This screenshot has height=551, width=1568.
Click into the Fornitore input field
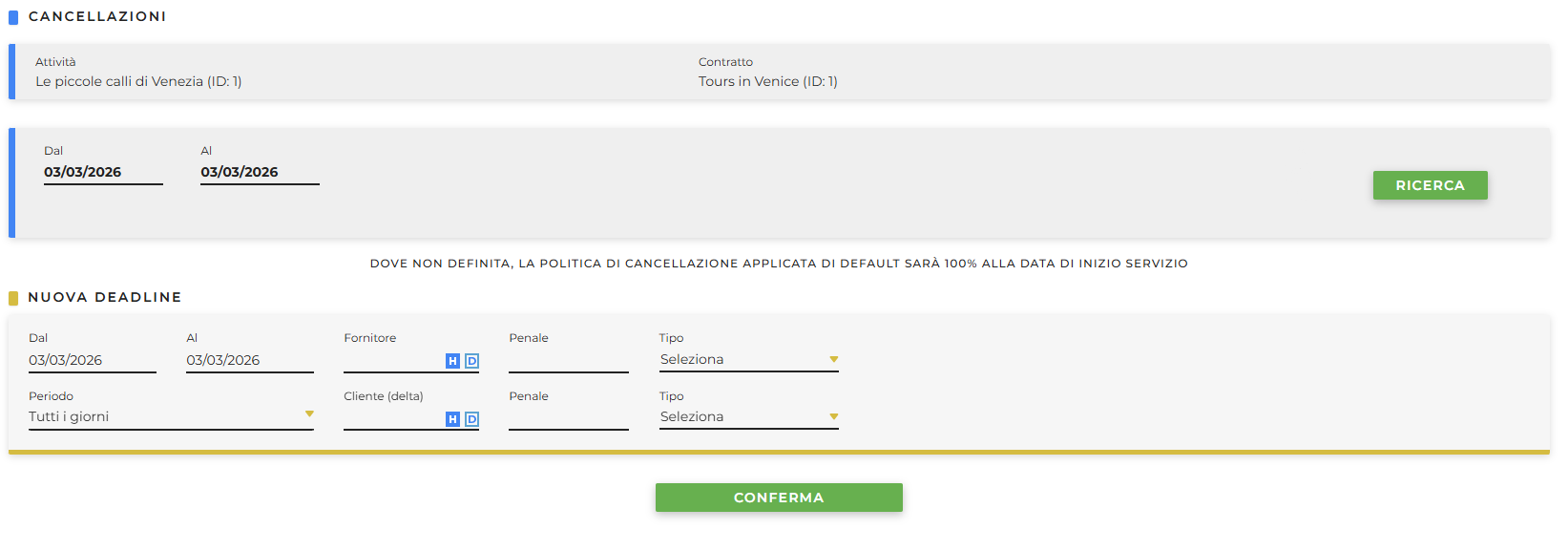coord(393,361)
